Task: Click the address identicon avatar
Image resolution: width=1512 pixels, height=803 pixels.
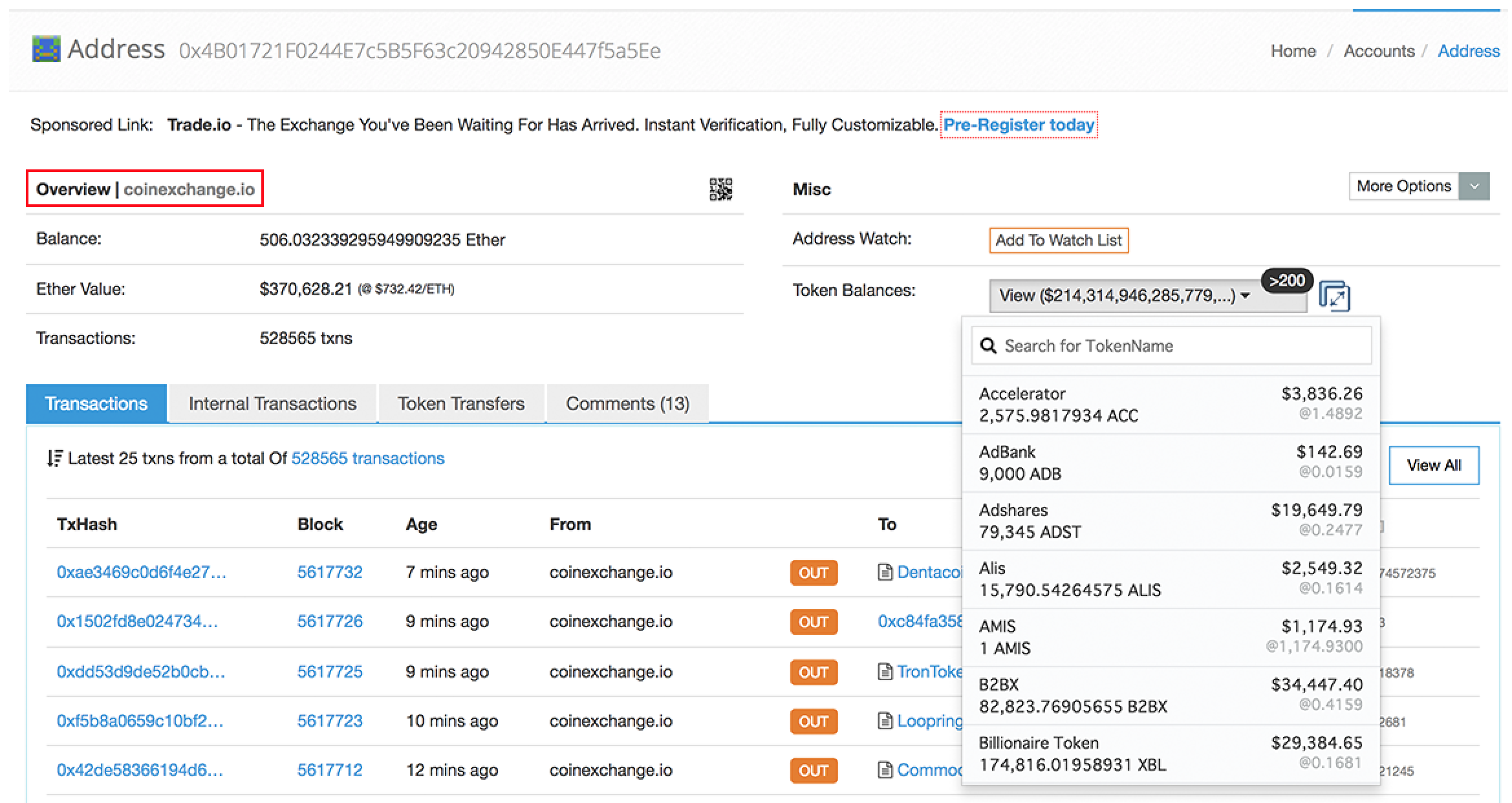Action: (47, 49)
